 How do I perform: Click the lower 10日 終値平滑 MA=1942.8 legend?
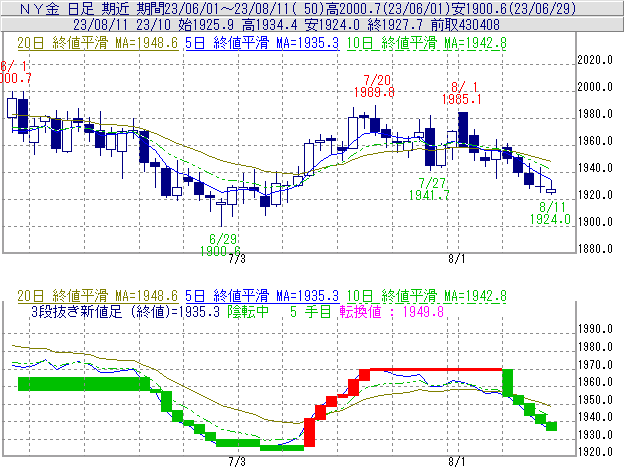click(x=426, y=296)
